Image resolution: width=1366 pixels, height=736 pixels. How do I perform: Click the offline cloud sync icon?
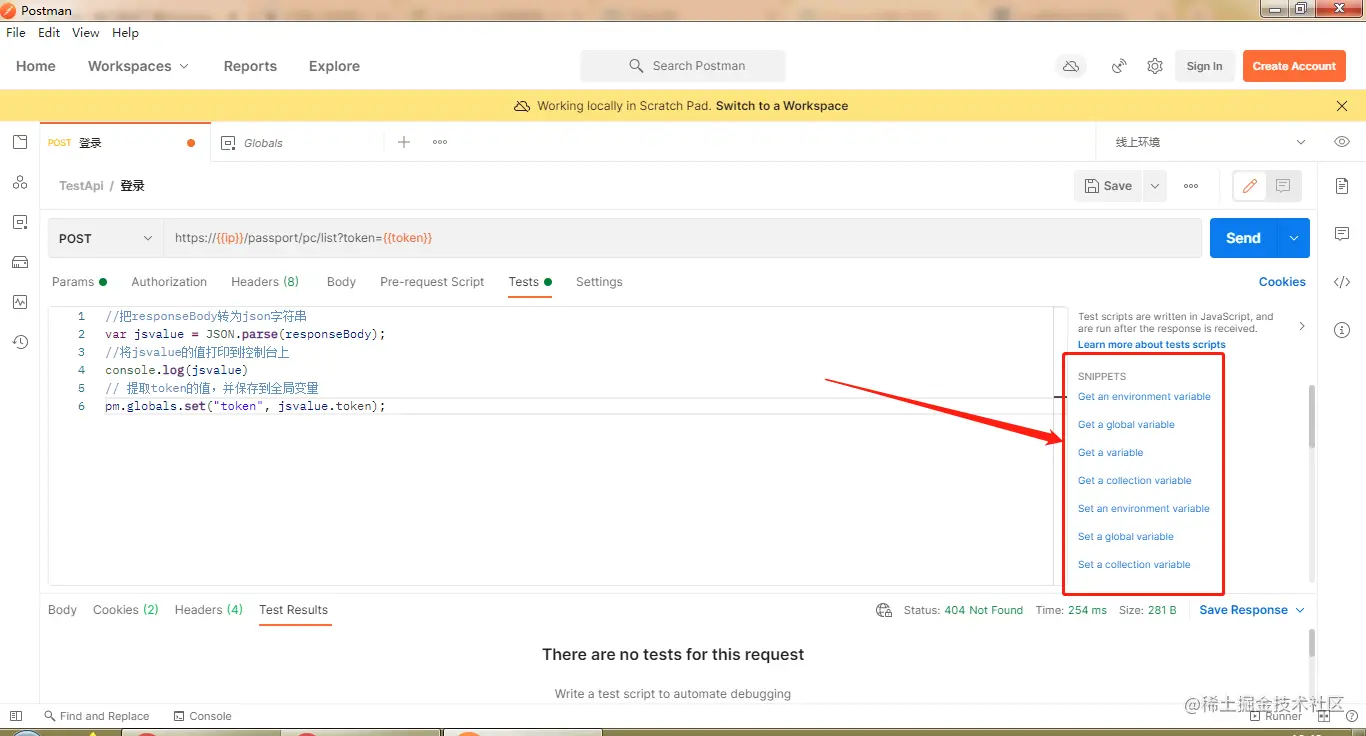[1071, 66]
